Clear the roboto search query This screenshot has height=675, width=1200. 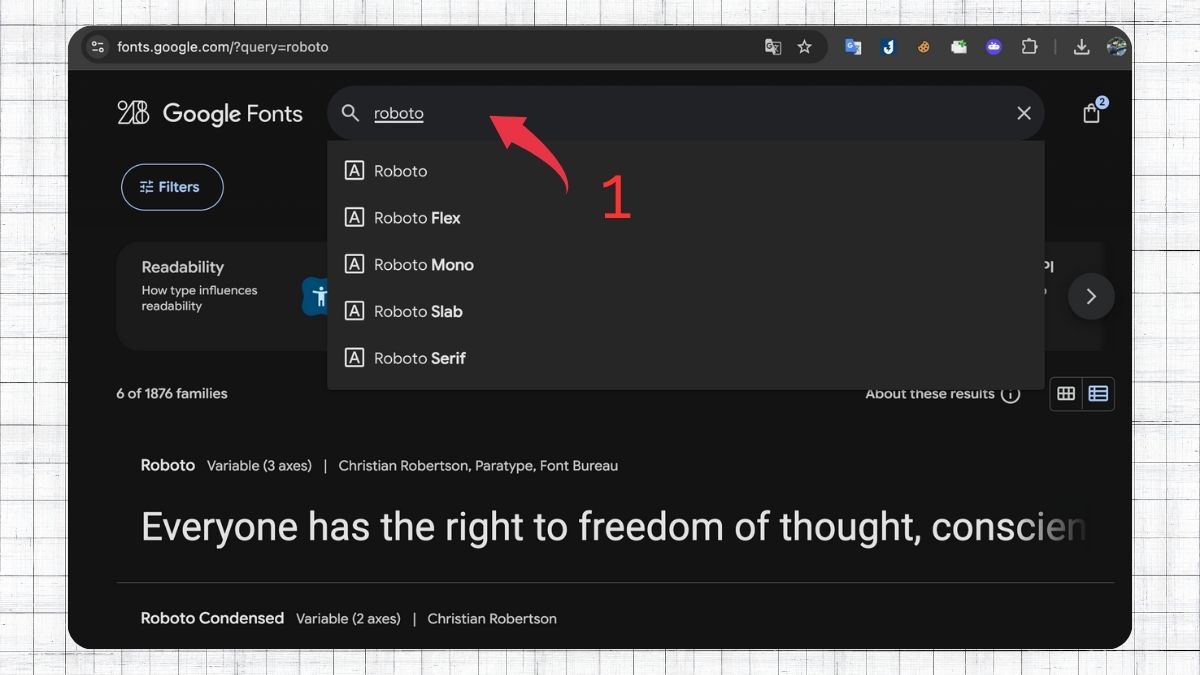click(1024, 113)
